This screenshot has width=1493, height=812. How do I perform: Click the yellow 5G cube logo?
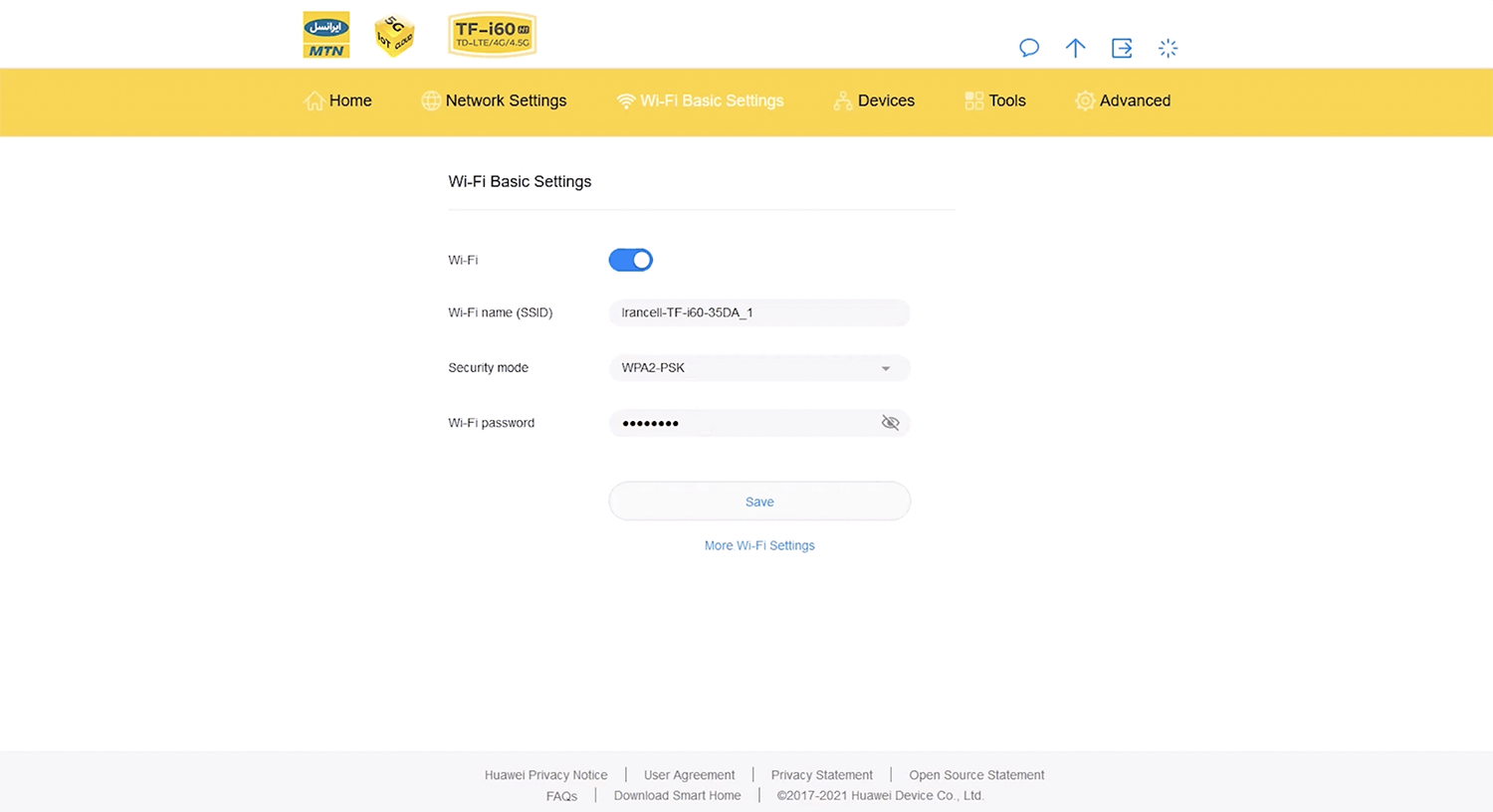(x=394, y=36)
